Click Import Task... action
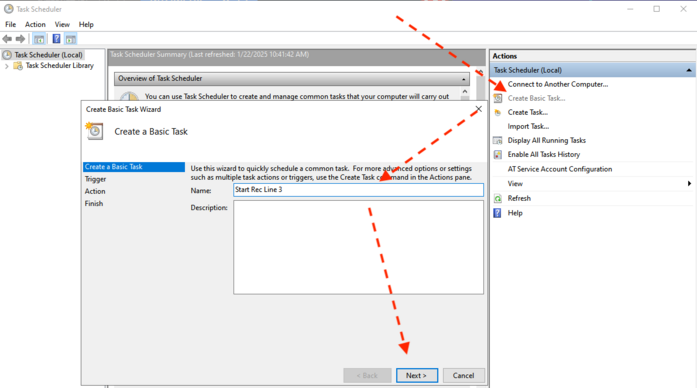This screenshot has height=388, width=697. 528,126
